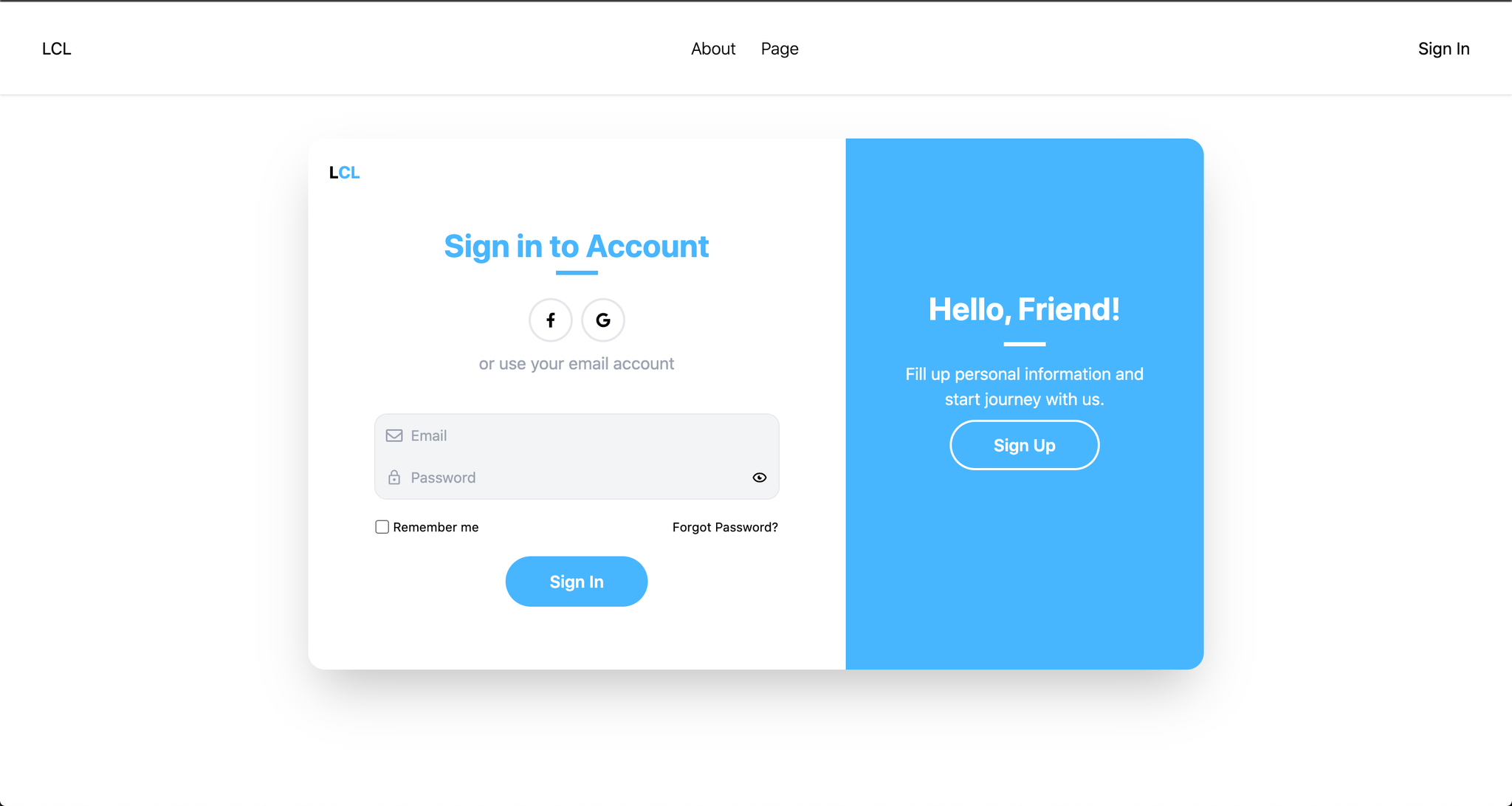Select the Email input field

coord(577,435)
